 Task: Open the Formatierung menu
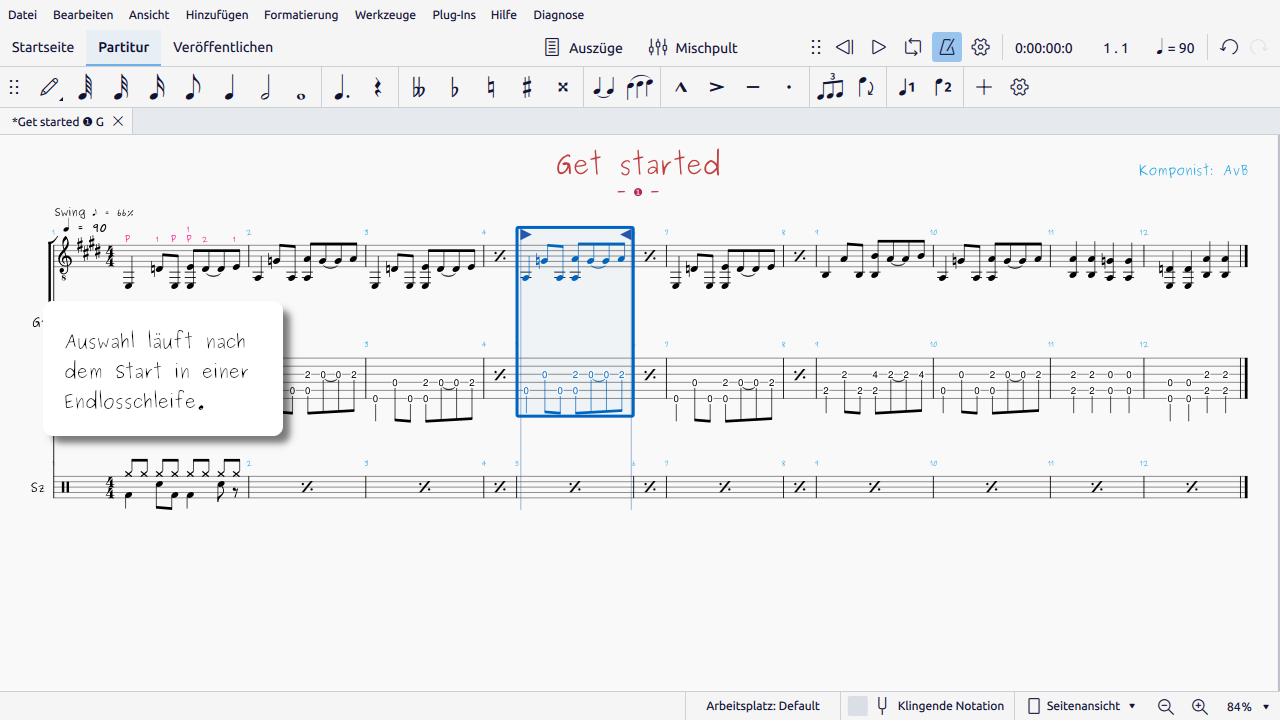click(x=301, y=15)
